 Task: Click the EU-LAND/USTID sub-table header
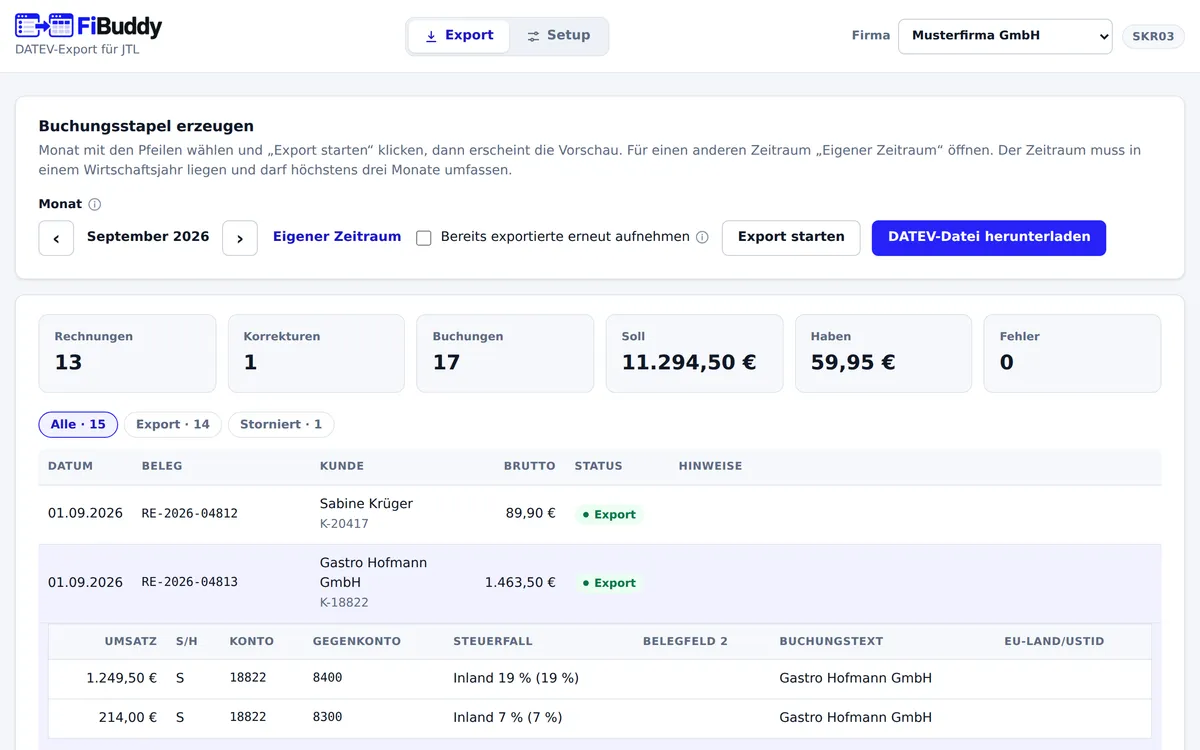point(1054,641)
